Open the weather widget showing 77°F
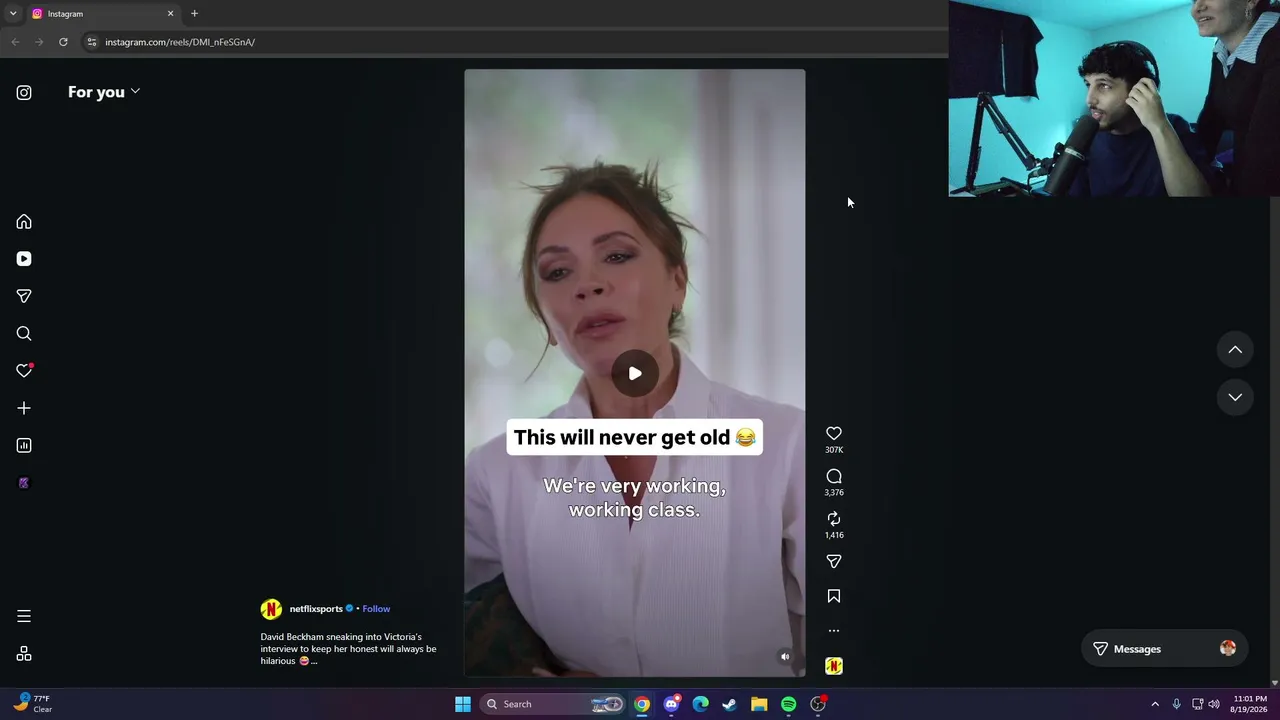 click(32, 704)
